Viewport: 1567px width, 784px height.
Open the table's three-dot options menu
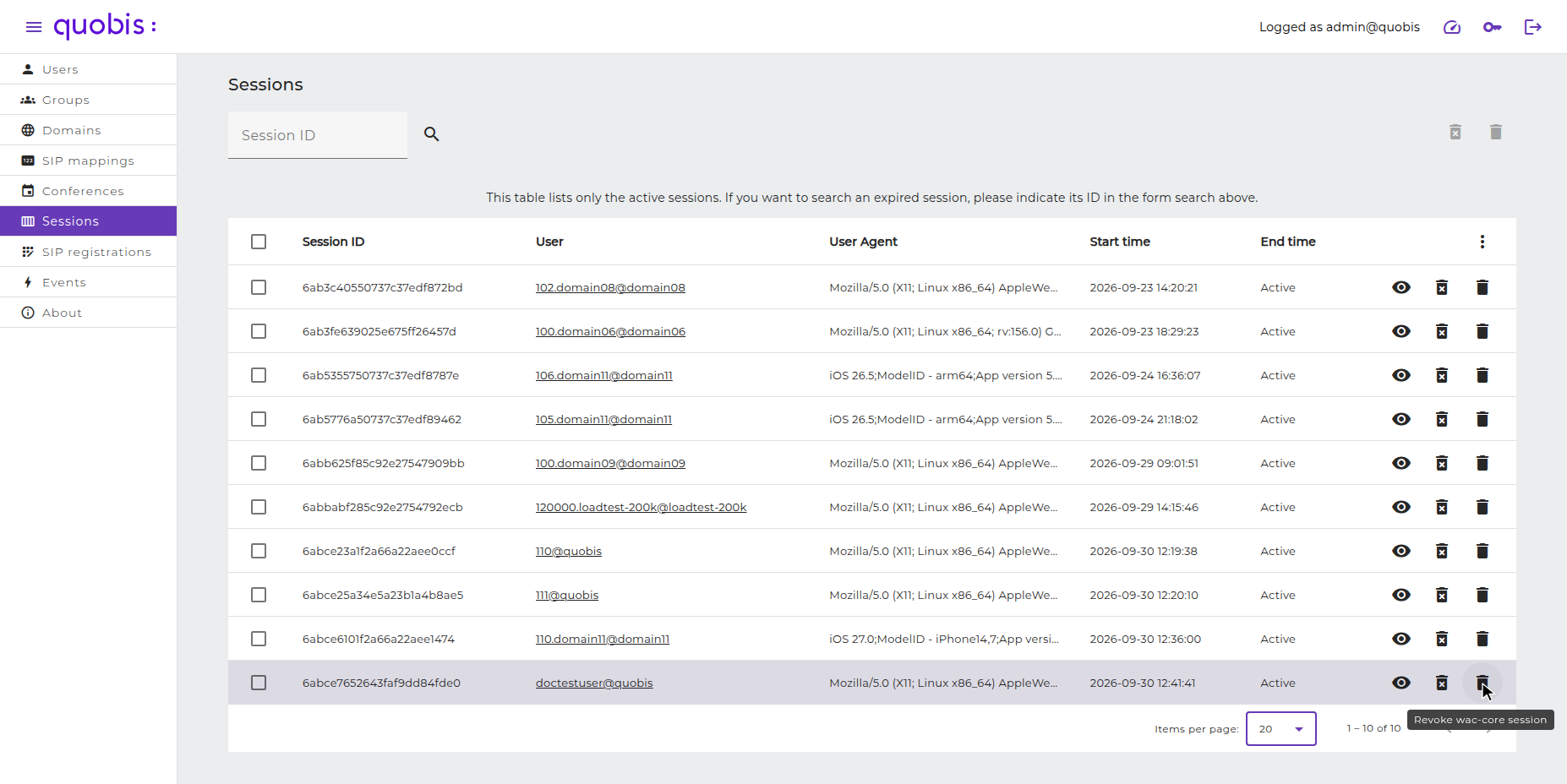click(1482, 242)
